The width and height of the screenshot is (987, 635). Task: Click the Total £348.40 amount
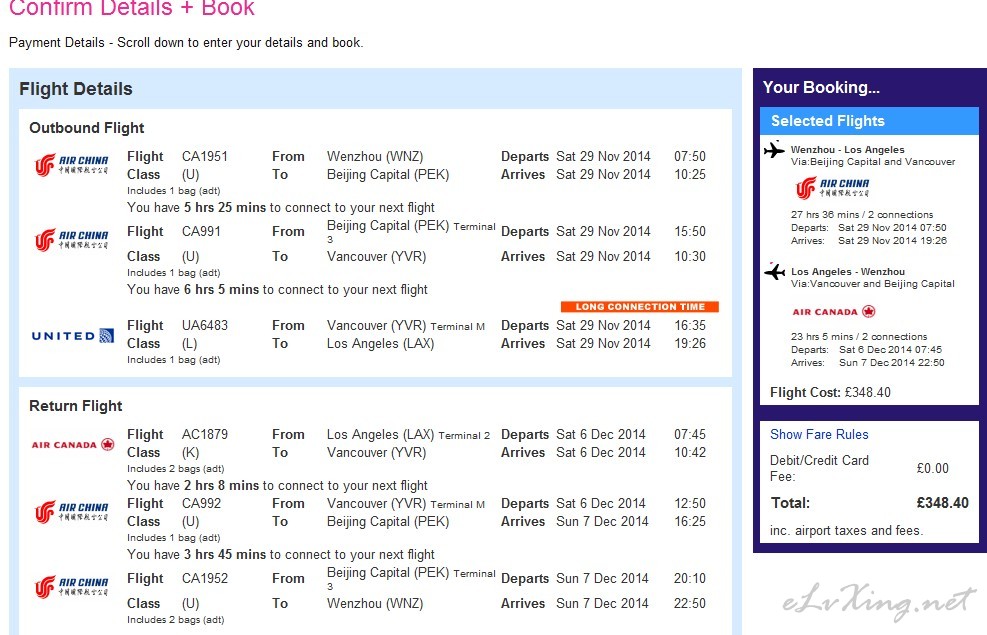(942, 503)
